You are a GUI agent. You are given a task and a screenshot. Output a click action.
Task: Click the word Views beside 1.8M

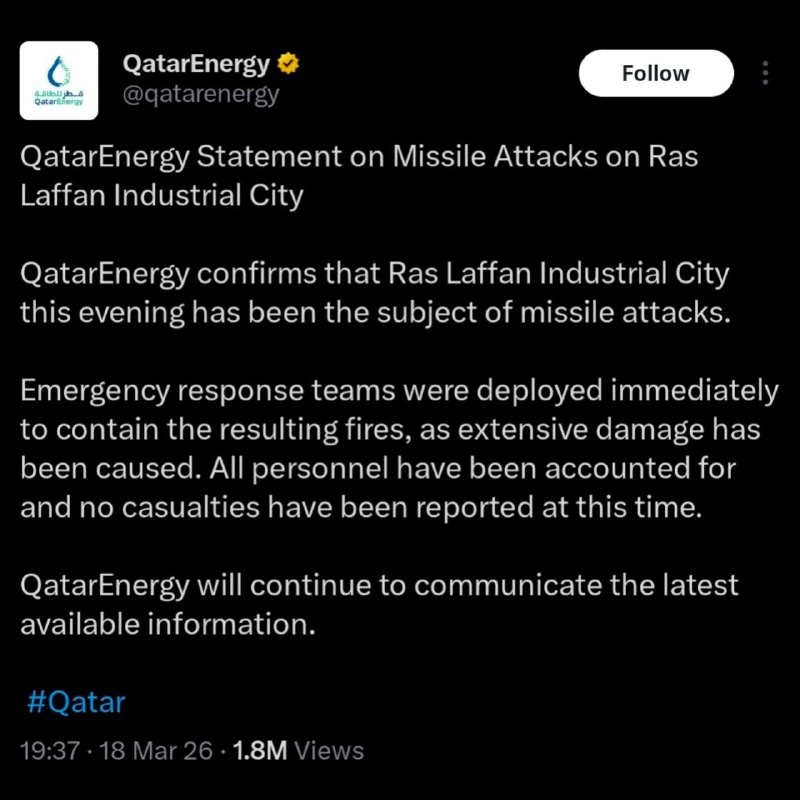[x=331, y=751]
